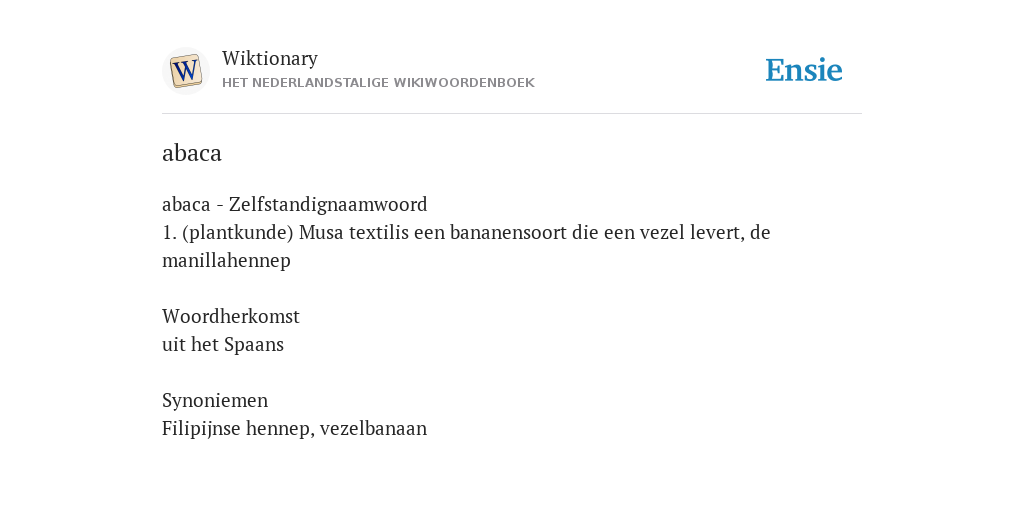Select 'Het Nederlandstalige Wikiwoordenboek' subtitle
Image resolution: width=1024 pixels, height=512 pixels.
pyautogui.click(x=378, y=83)
